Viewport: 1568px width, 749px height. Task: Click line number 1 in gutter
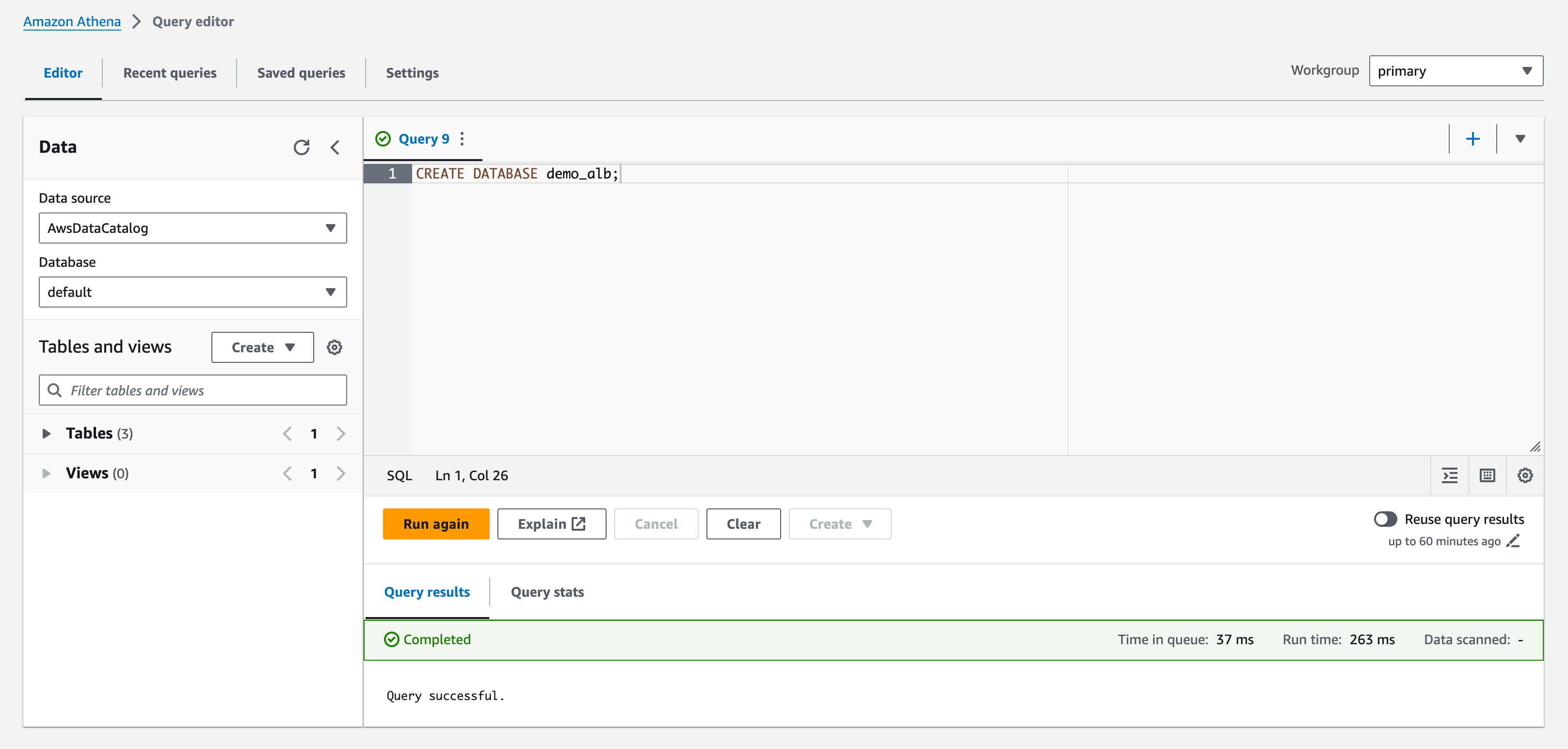point(388,174)
